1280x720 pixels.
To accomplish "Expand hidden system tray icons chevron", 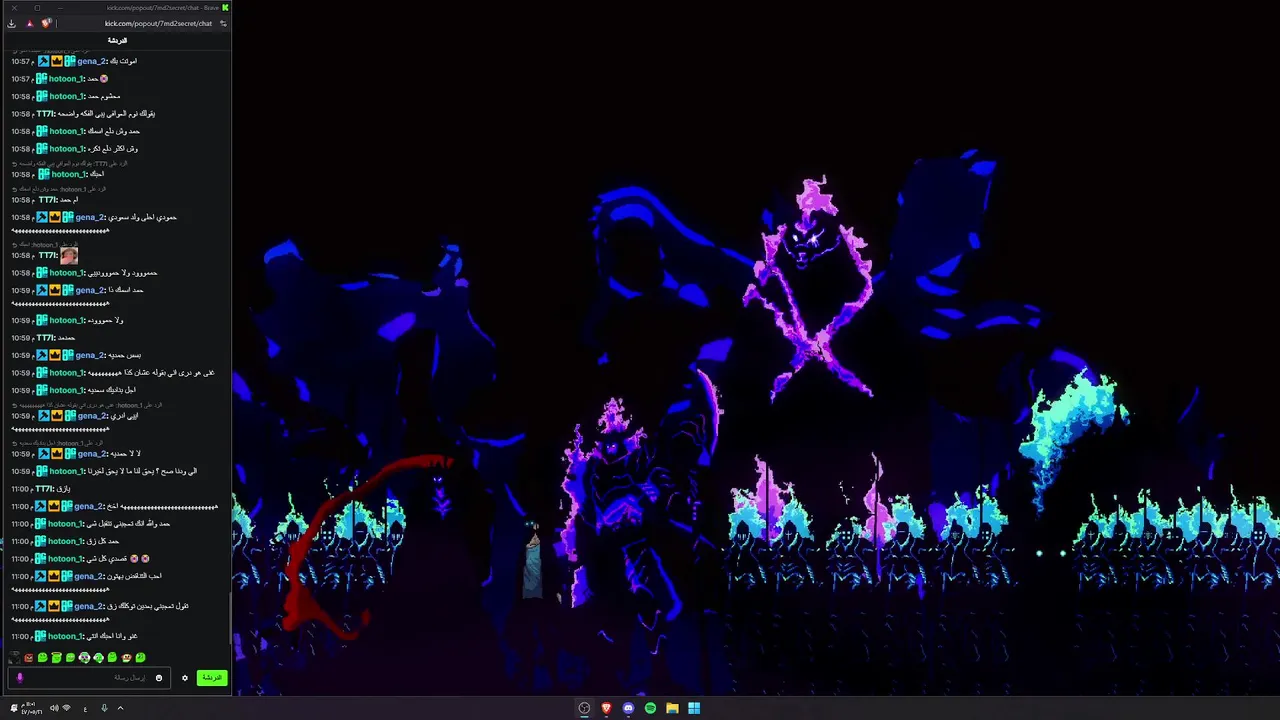I will [x=120, y=708].
